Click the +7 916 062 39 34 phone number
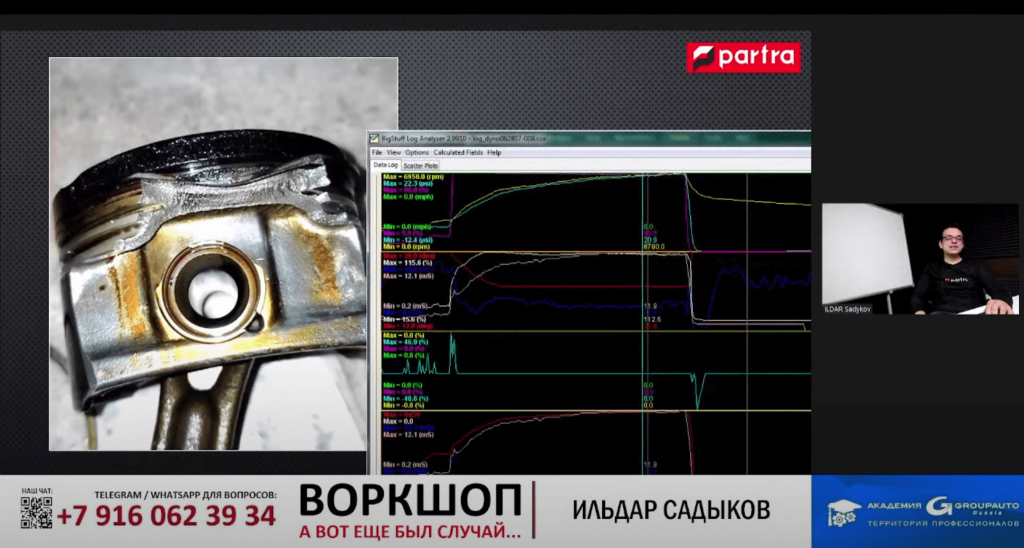 [x=166, y=516]
